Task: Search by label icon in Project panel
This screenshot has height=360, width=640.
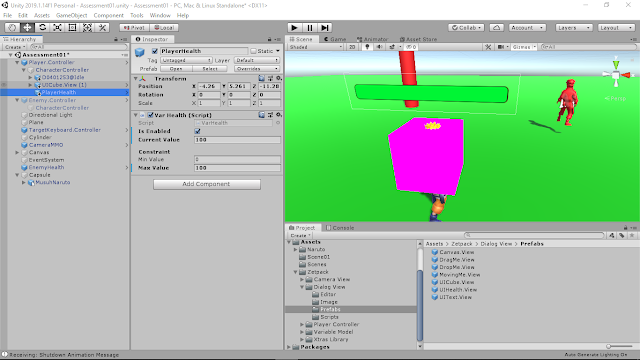Action: point(622,235)
